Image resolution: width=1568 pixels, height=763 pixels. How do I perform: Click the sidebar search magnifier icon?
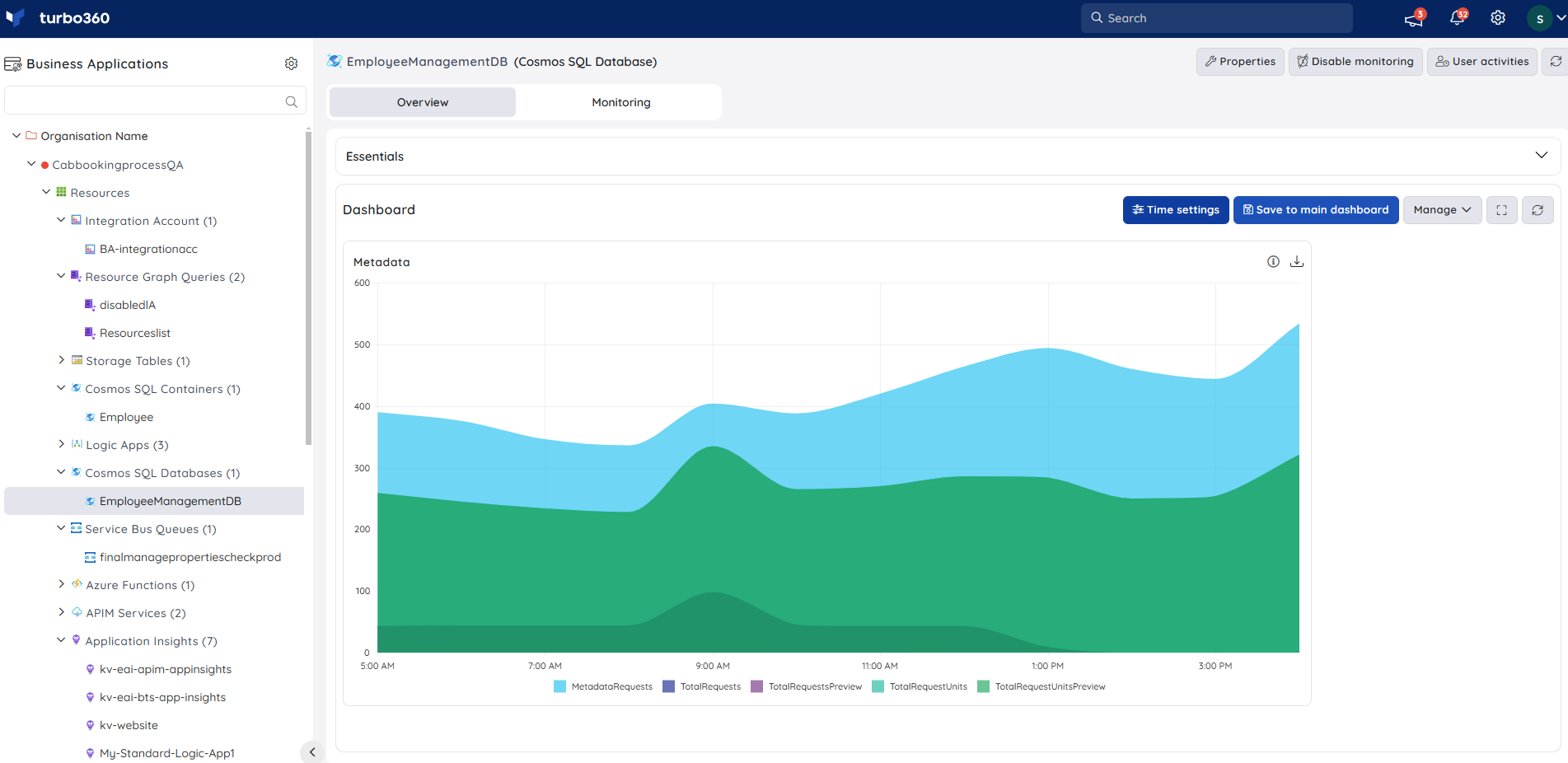pyautogui.click(x=291, y=101)
